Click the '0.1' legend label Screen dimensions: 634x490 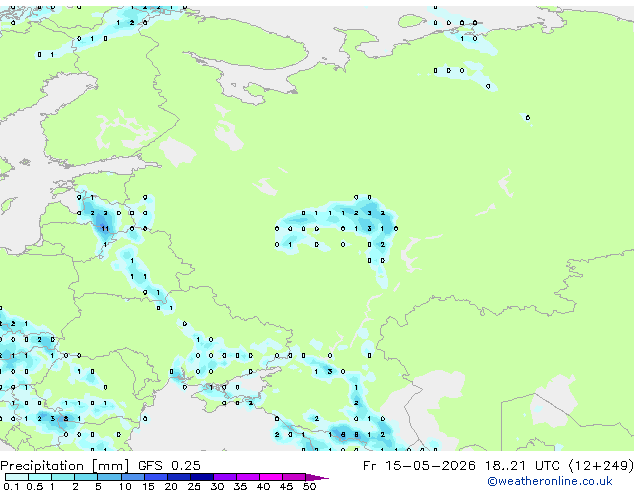click(x=11, y=486)
